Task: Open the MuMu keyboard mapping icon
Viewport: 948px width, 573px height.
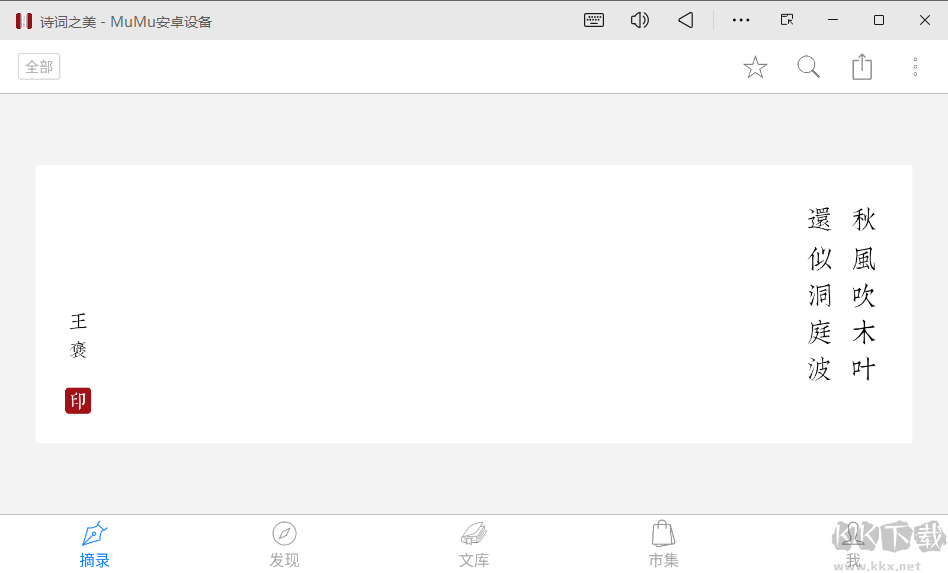Action: (x=594, y=20)
